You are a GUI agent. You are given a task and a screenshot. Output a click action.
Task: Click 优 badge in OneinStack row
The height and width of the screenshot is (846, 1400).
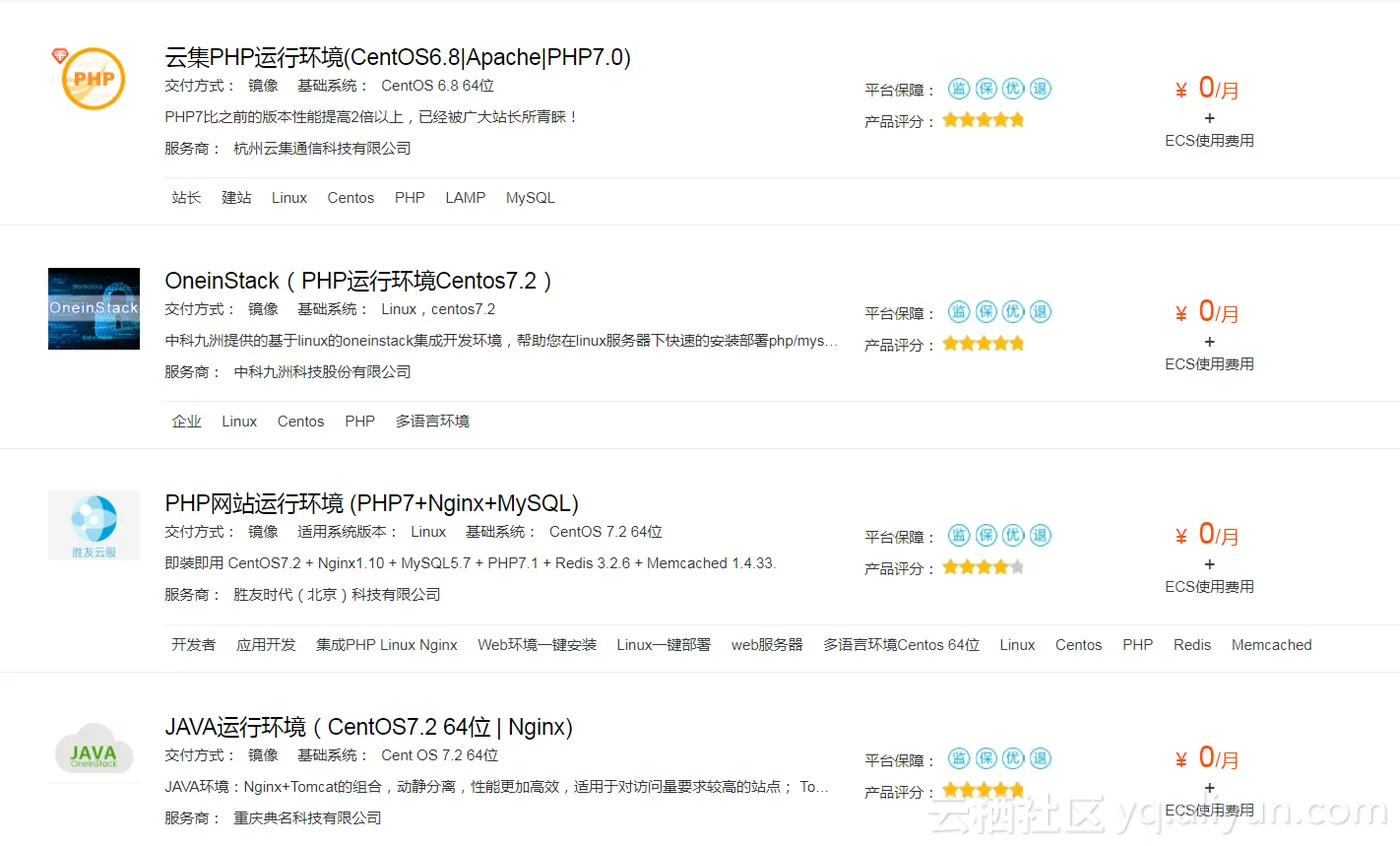[x=1014, y=312]
